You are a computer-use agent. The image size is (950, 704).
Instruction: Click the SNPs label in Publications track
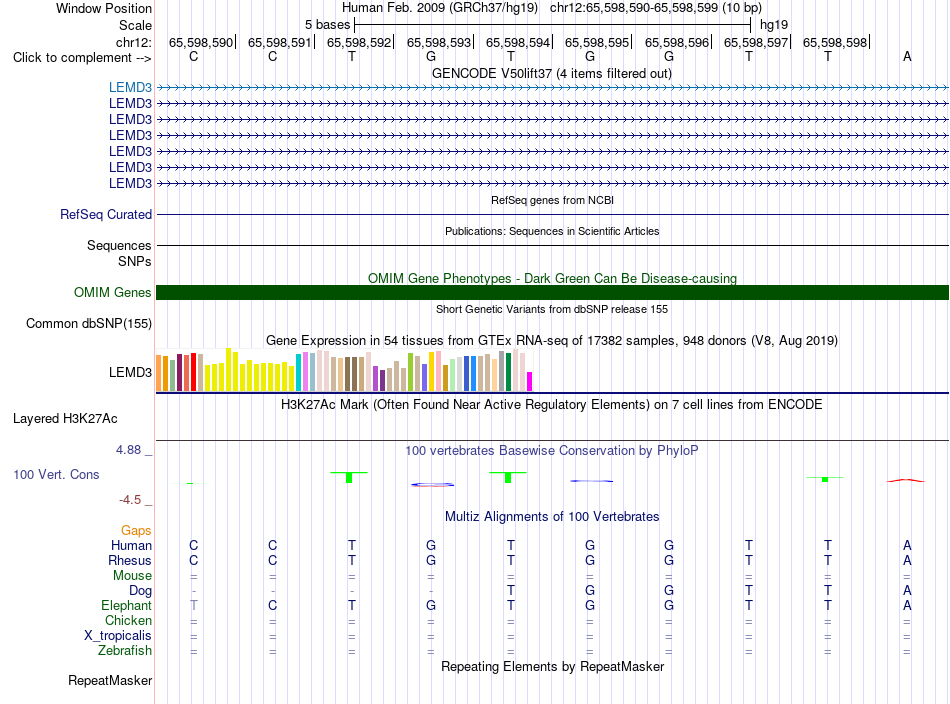[135, 261]
